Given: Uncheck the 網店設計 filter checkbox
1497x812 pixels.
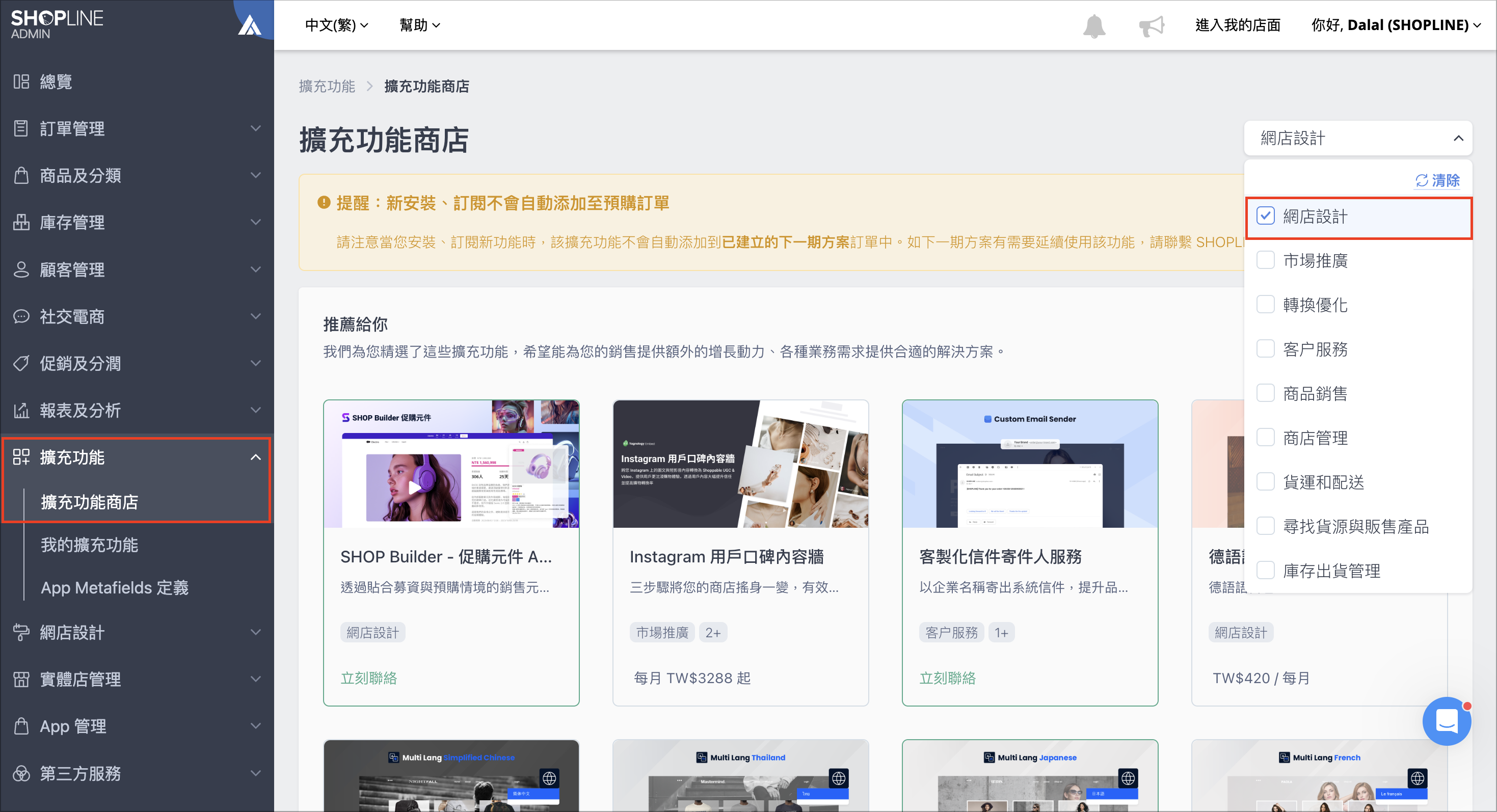Looking at the screenshot, I should pyautogui.click(x=1265, y=216).
